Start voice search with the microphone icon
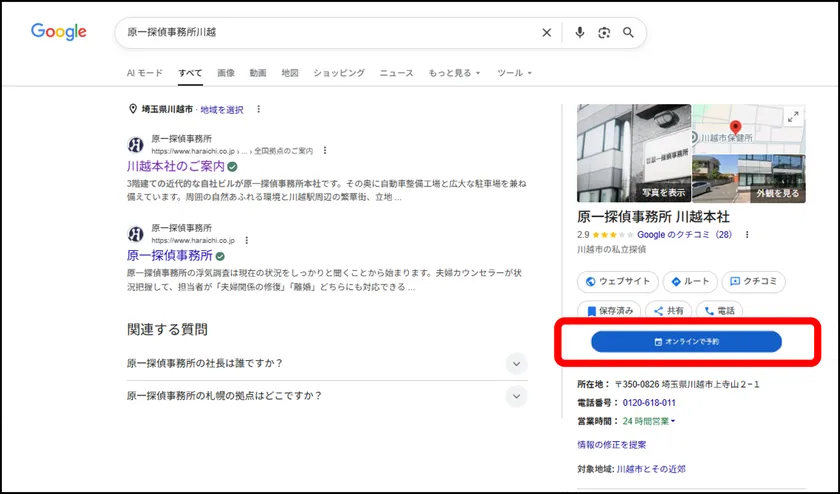Screen dimensions: 840x494 [x=579, y=33]
